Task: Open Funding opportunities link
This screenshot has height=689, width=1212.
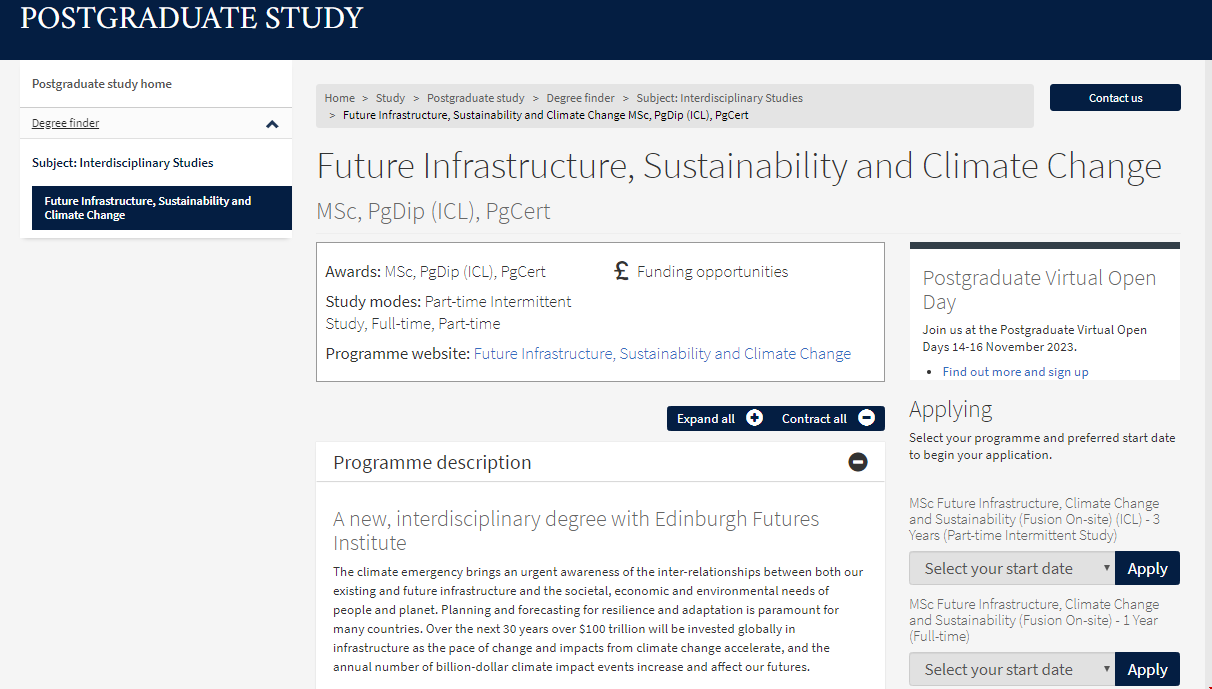Action: pos(712,271)
